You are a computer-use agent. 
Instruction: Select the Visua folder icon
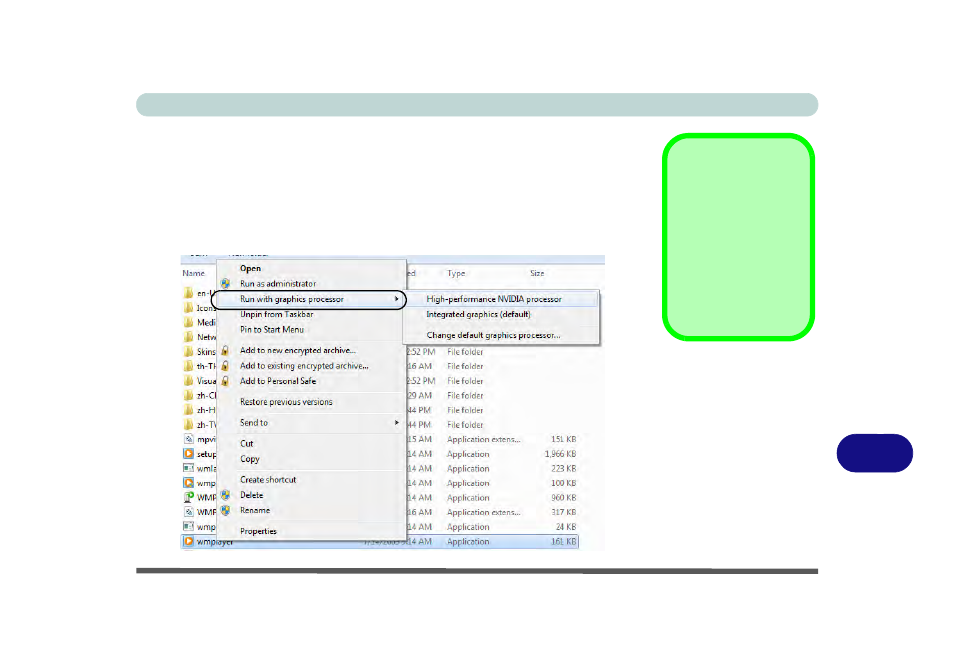pyautogui.click(x=189, y=380)
